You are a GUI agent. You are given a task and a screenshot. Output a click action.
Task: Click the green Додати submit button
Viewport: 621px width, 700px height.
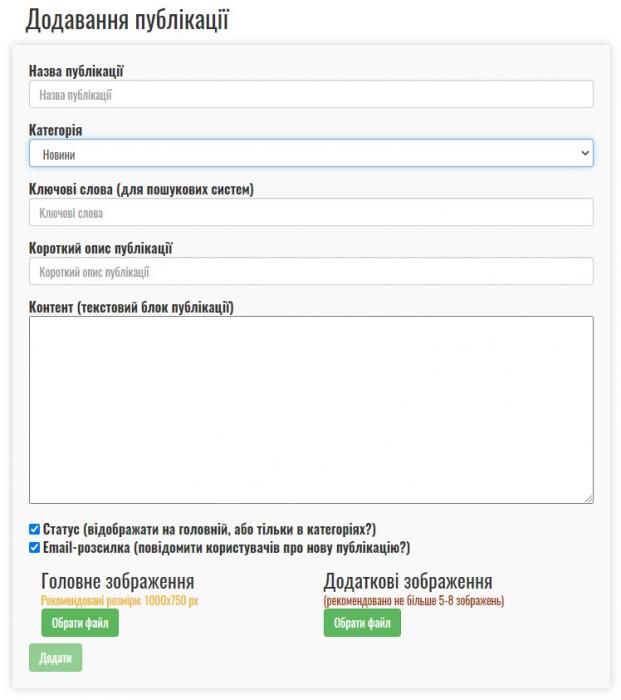pos(56,657)
